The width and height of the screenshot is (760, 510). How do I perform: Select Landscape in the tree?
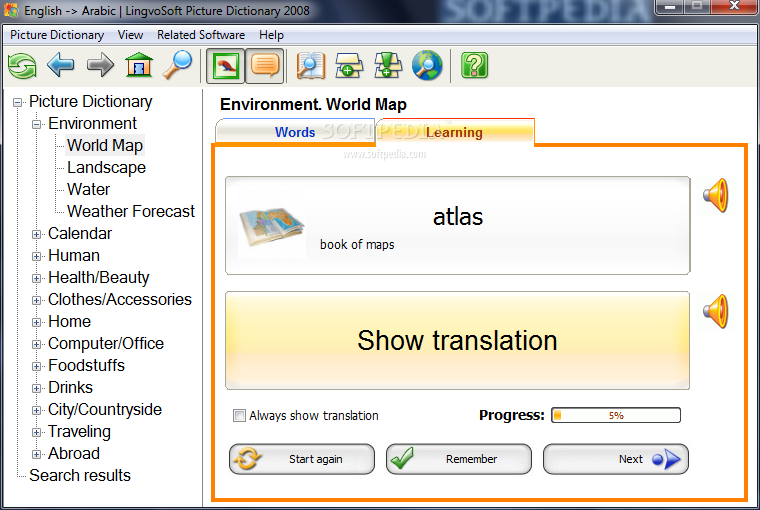(x=106, y=167)
